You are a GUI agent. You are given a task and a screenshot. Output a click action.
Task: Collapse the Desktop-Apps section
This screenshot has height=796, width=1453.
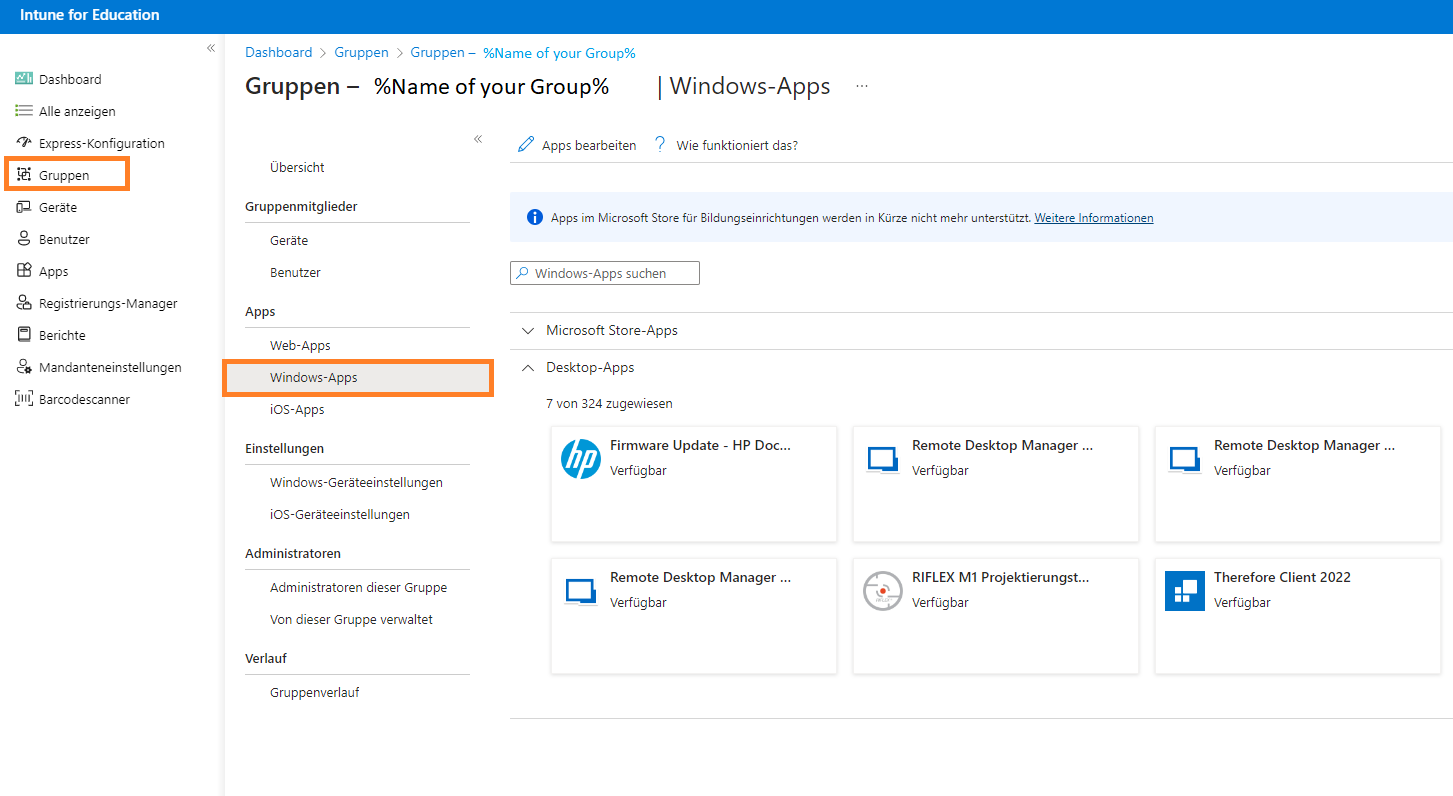click(528, 368)
